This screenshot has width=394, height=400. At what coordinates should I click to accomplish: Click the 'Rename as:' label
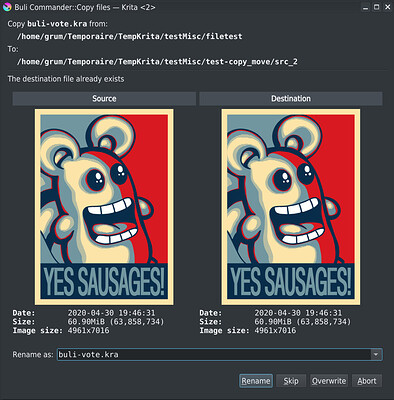coord(33,354)
